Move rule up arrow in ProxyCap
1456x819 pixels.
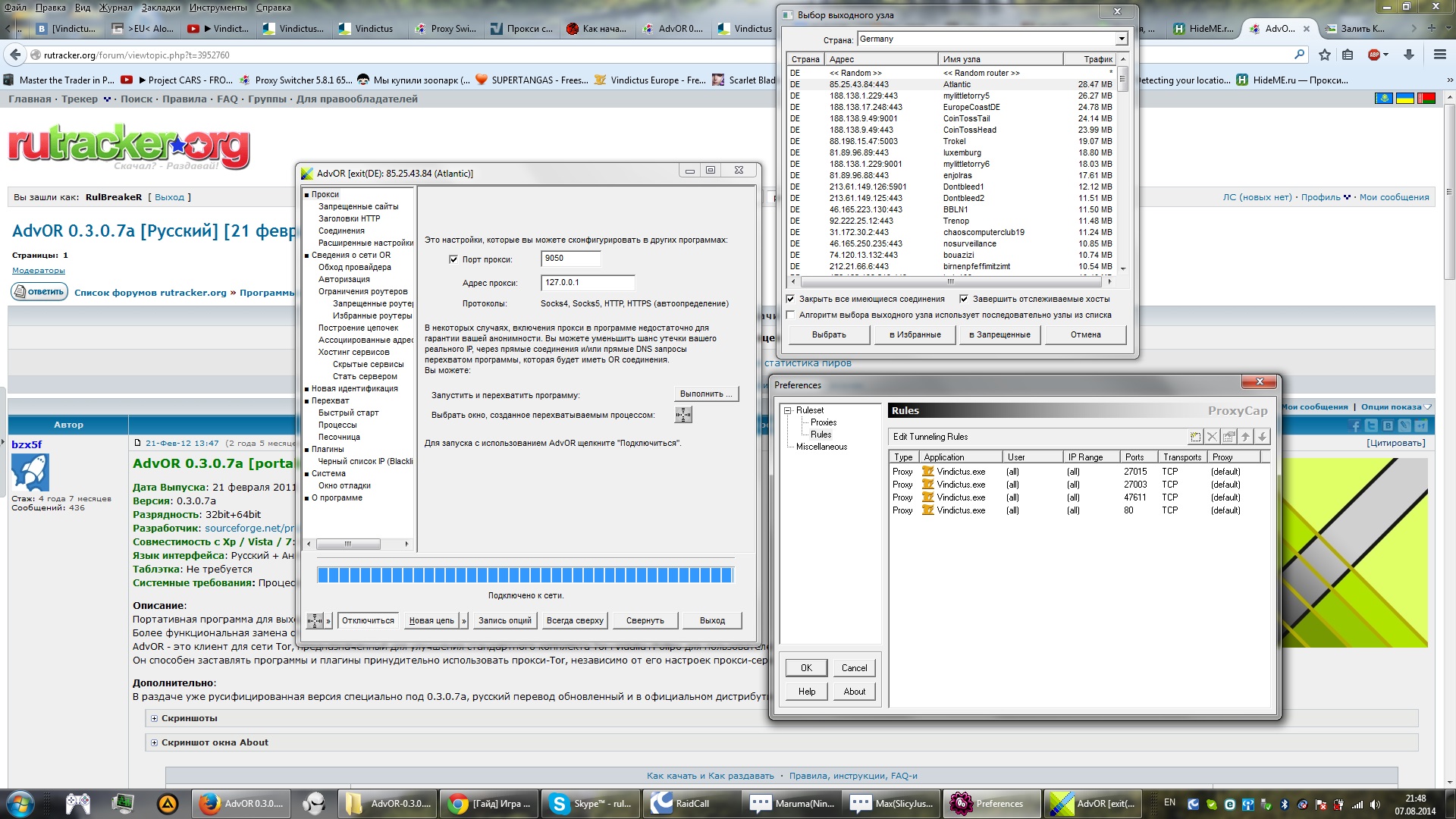click(x=1245, y=437)
